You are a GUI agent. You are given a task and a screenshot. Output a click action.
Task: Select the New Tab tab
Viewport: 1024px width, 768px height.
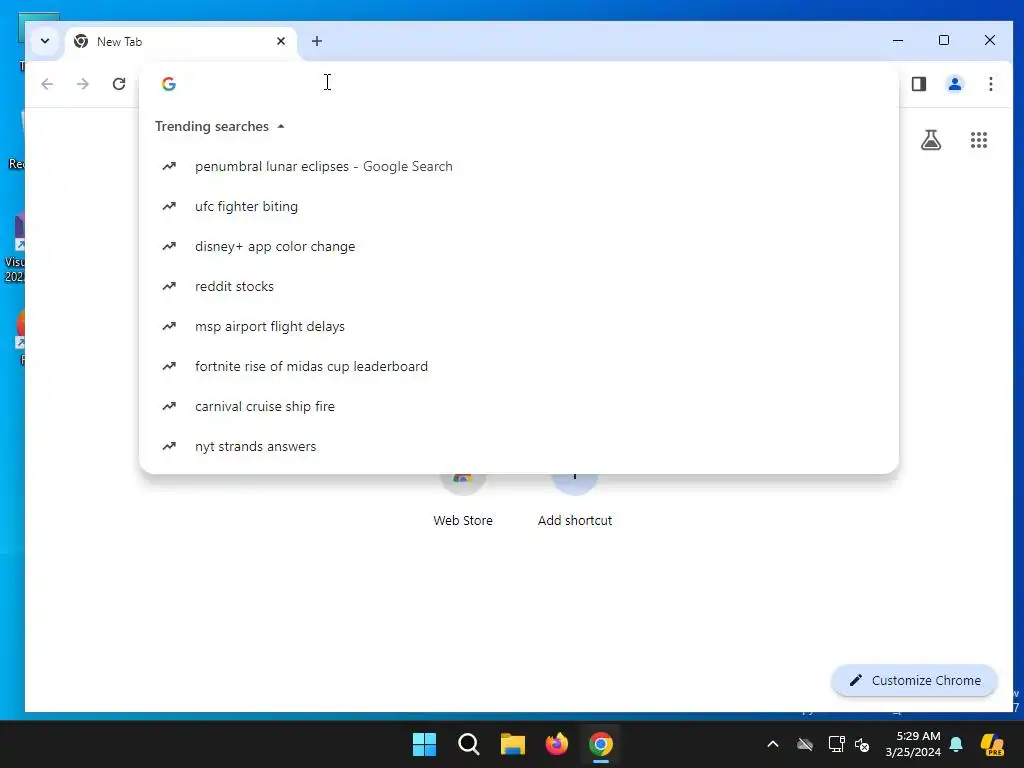181,42
